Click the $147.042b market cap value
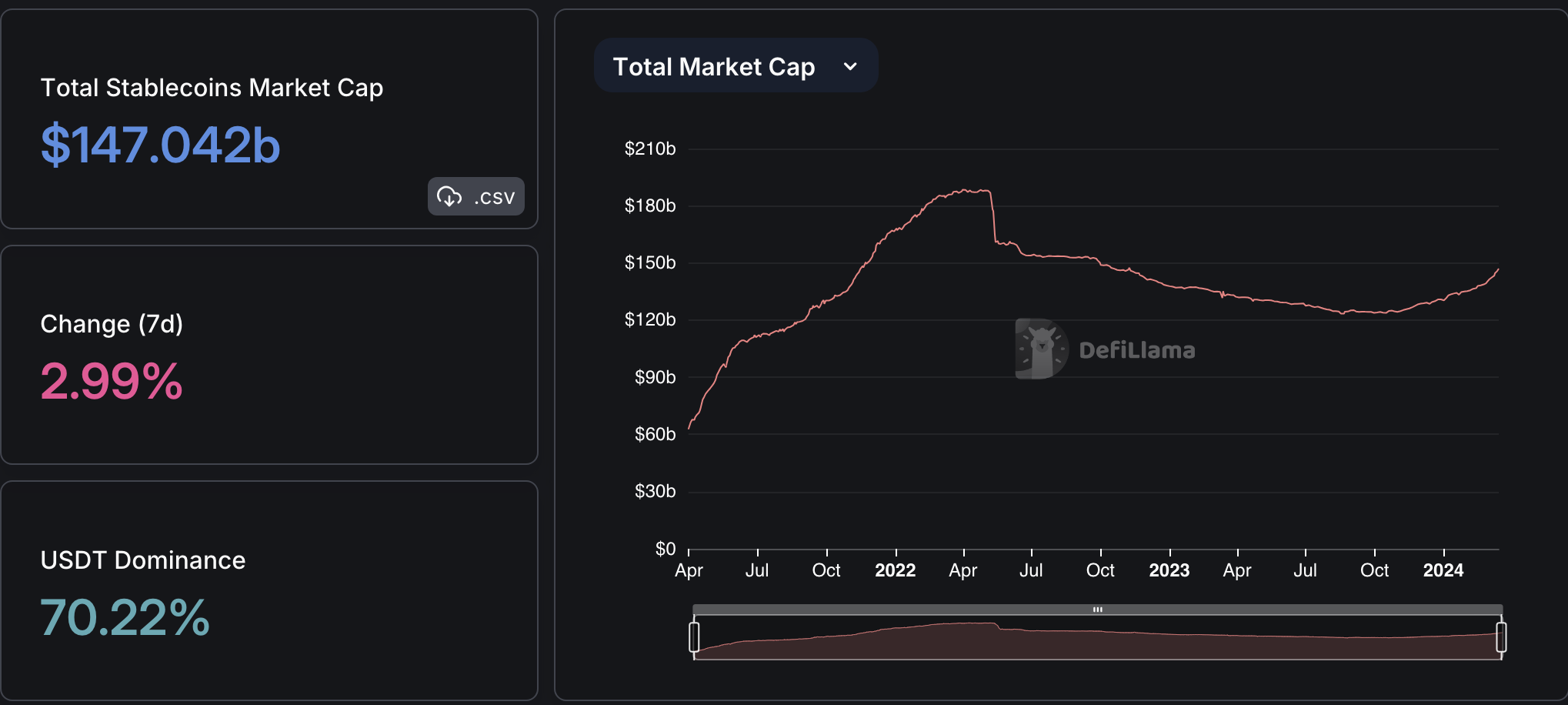1568x705 pixels. (160, 145)
